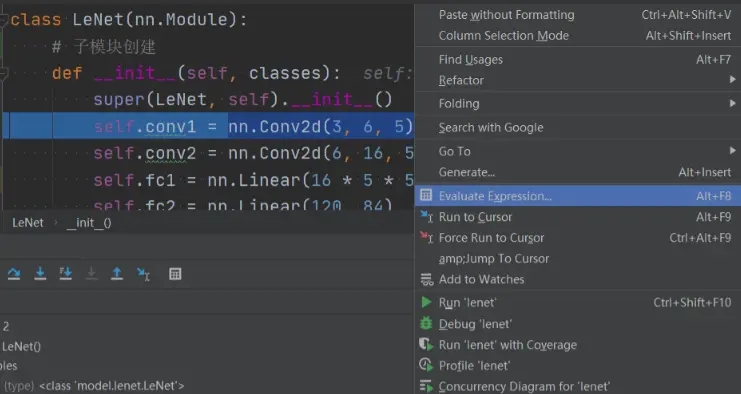The height and width of the screenshot is (394, 741).
Task: Open the Refactor submenu
Action: coord(577,80)
